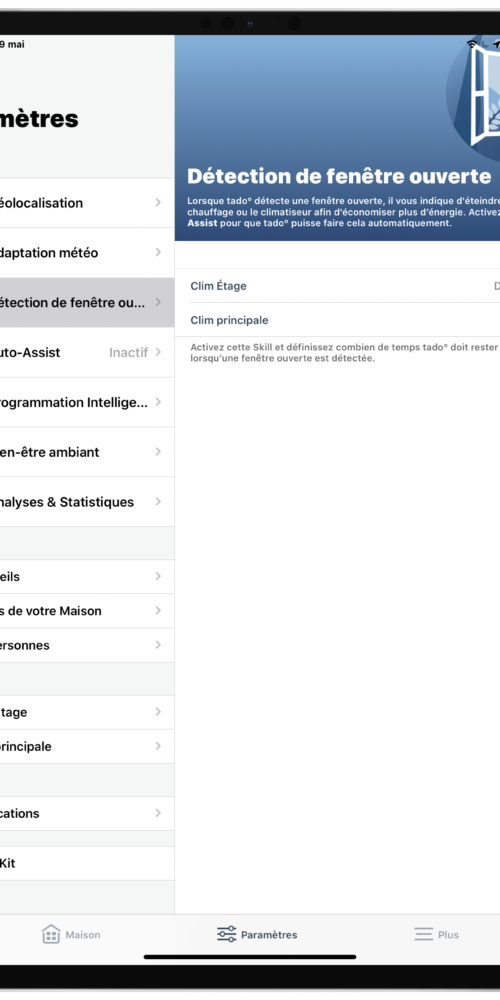Expand the Adaptation météo chevron
Image resolution: width=500 pixels, height=1000 pixels.
[158, 253]
